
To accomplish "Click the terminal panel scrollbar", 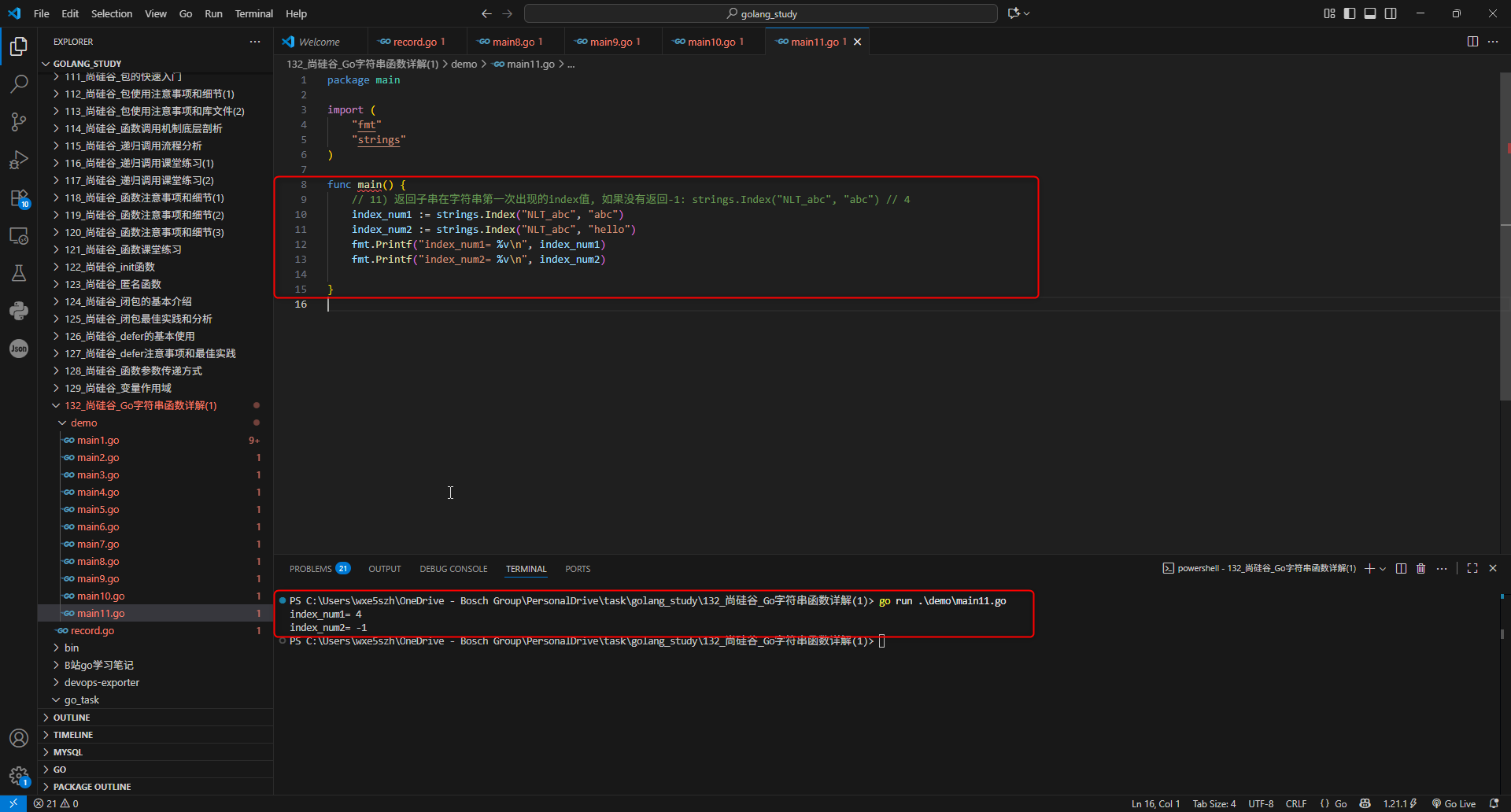I will tap(1502, 633).
